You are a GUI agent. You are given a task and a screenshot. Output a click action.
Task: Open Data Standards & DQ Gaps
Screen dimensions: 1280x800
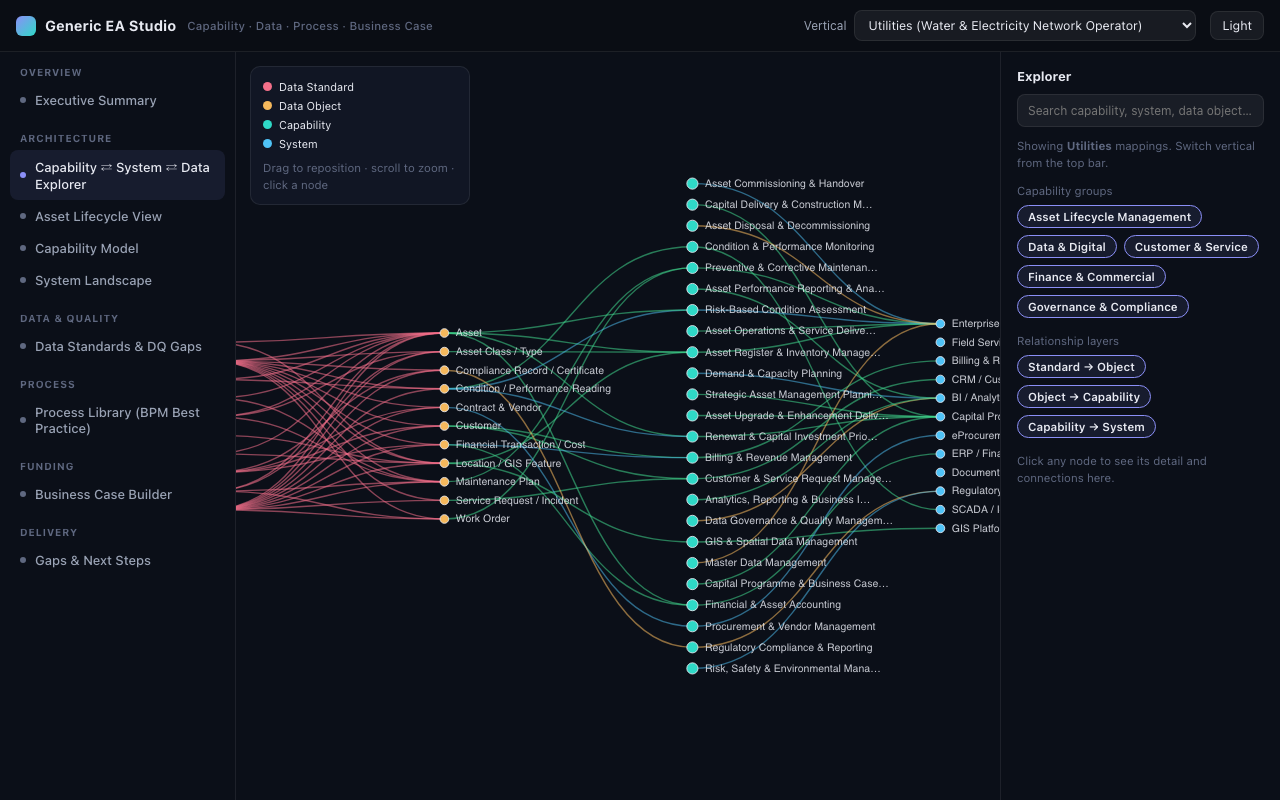pyautogui.click(x=117, y=346)
